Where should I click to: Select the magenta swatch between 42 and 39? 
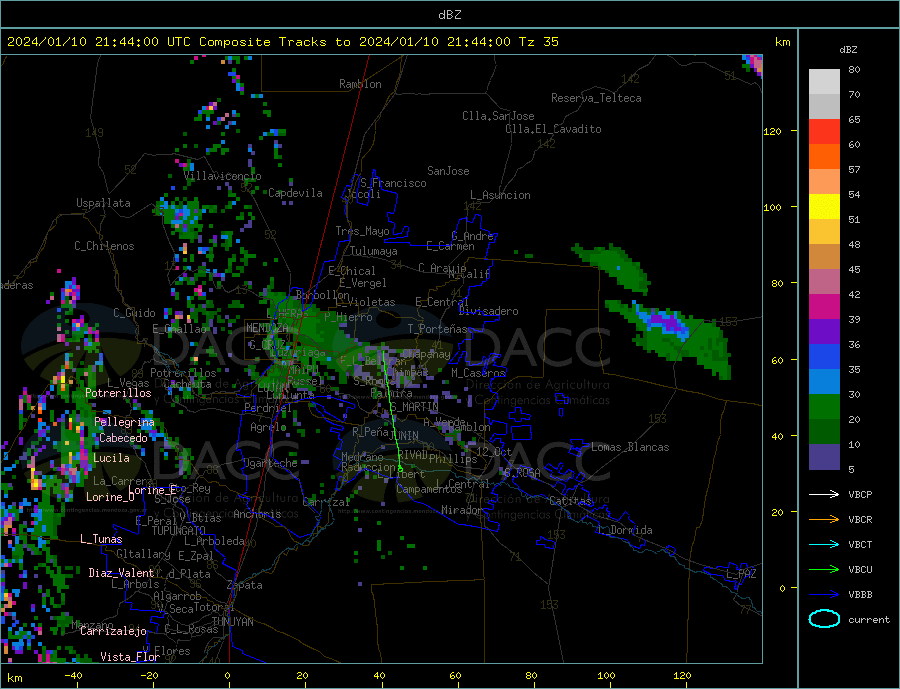point(824,307)
